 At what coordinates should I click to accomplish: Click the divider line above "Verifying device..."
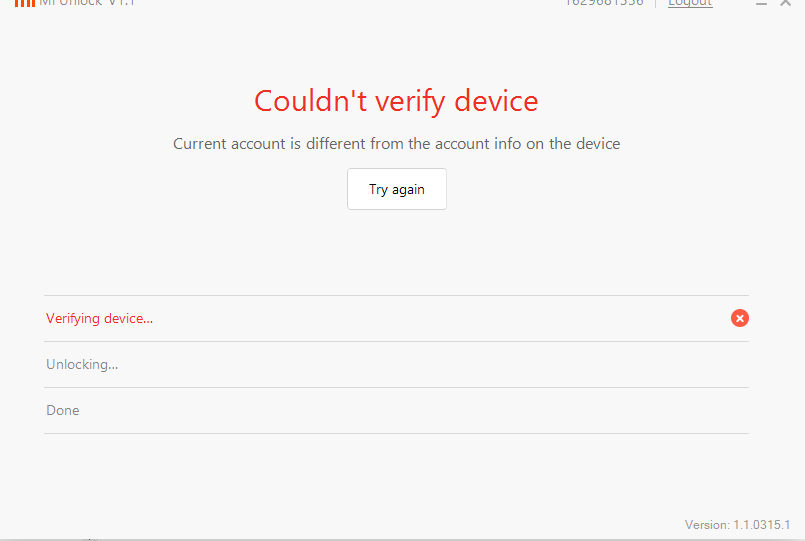[x=396, y=295]
